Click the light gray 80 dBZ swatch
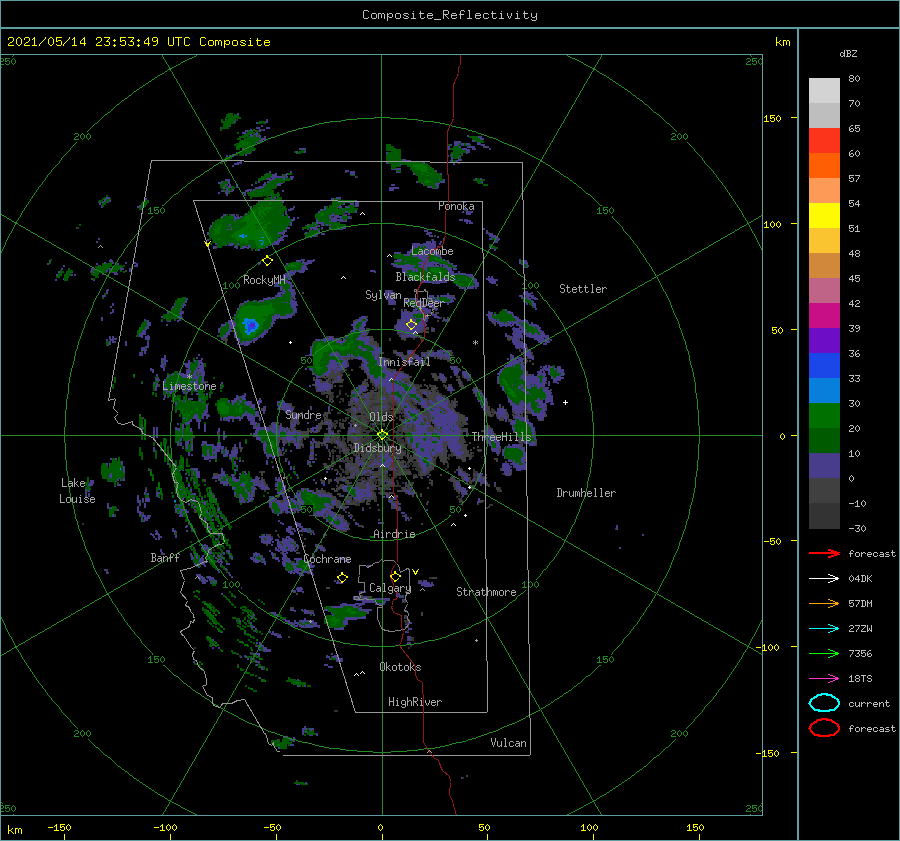900x841 pixels. tap(824, 91)
